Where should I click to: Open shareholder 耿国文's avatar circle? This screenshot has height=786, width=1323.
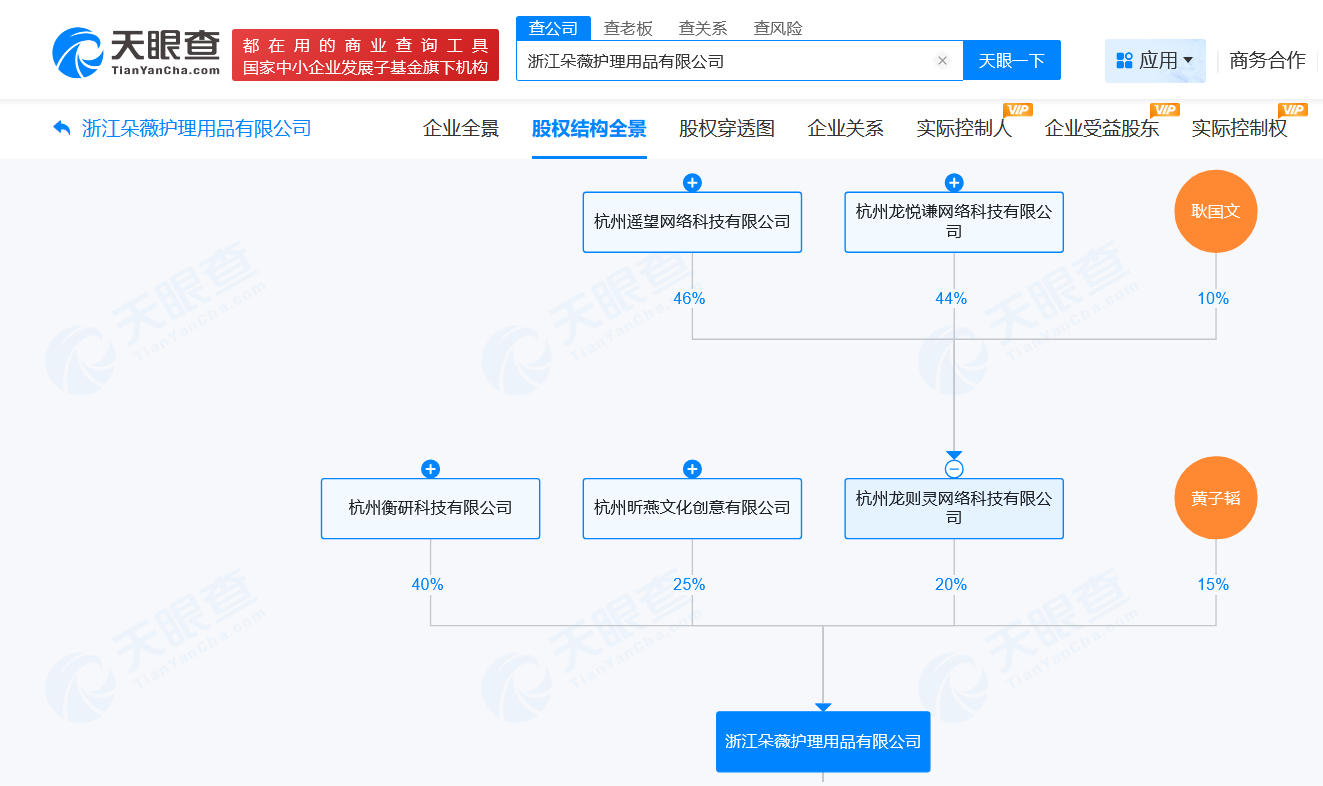coord(1215,211)
